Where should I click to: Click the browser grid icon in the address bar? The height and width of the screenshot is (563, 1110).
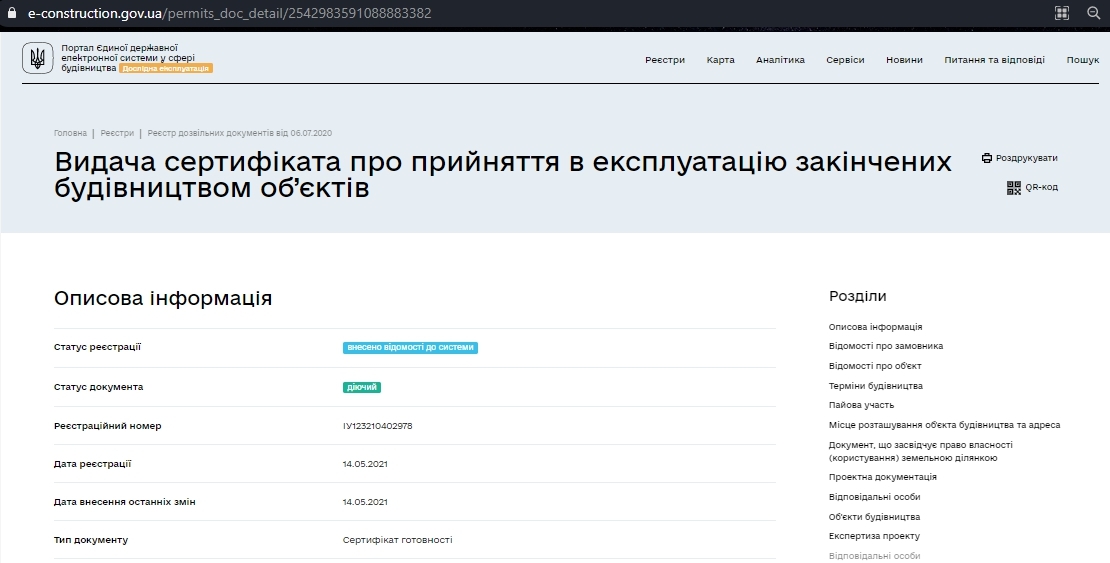(x=1062, y=13)
